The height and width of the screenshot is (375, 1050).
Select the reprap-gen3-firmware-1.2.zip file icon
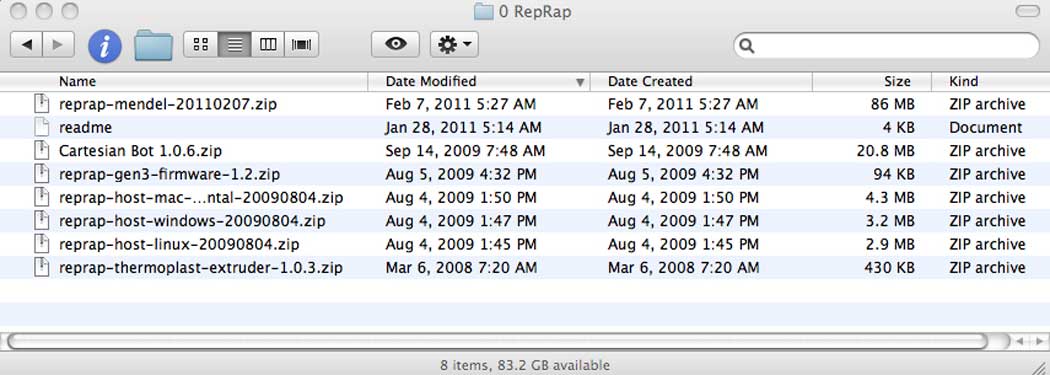[x=42, y=174]
